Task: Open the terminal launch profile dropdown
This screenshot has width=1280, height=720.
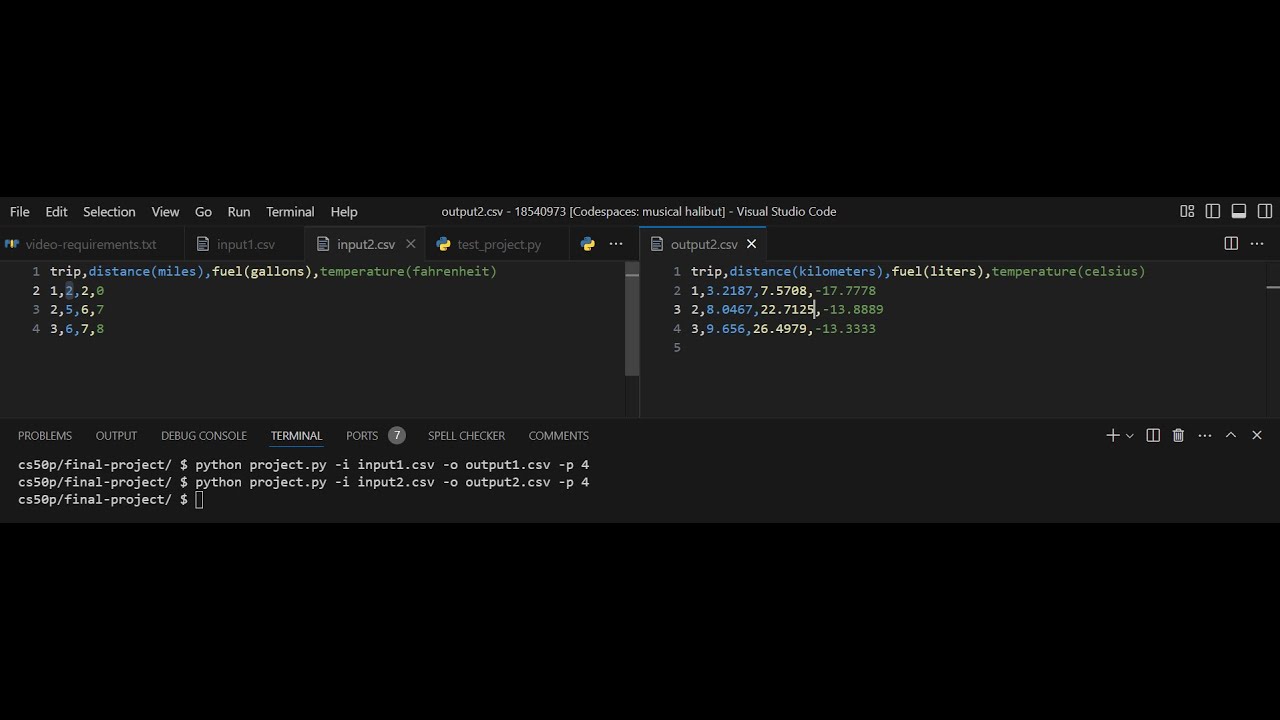Action: [1130, 435]
